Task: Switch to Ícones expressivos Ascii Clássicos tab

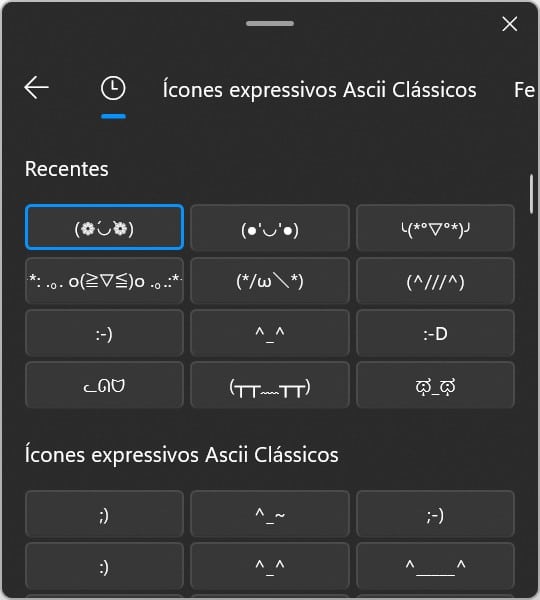Action: (320, 90)
